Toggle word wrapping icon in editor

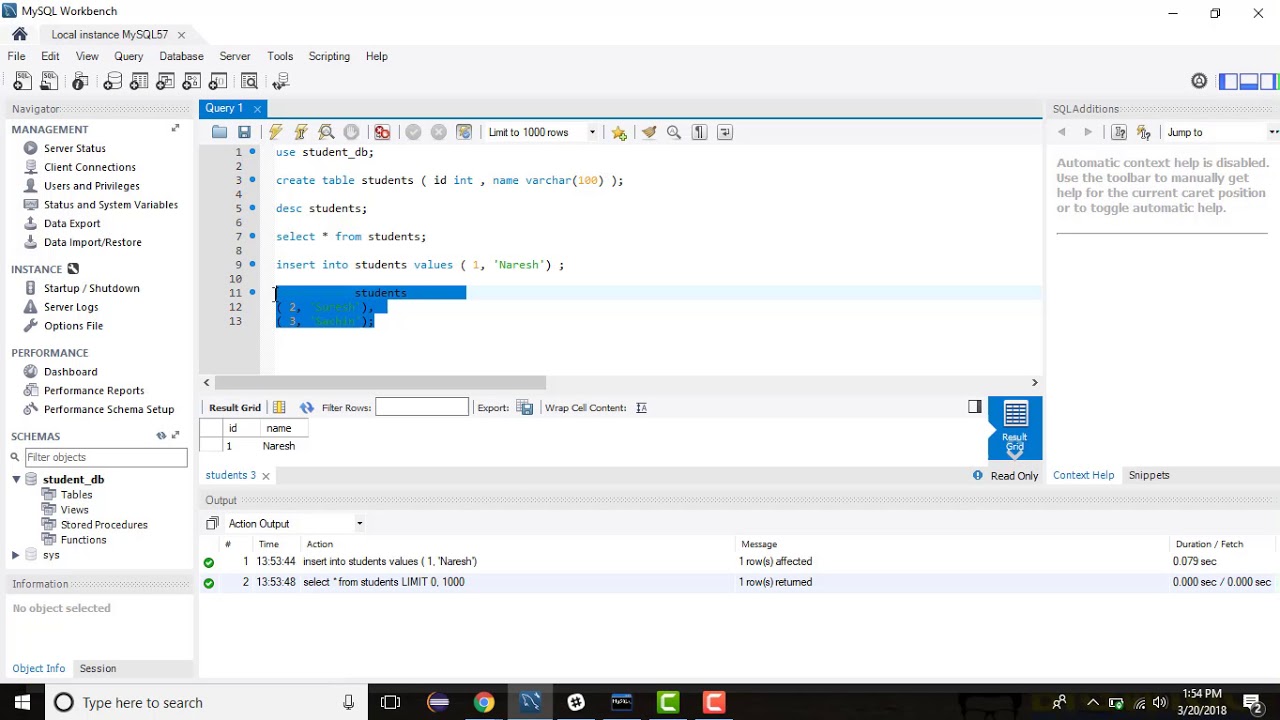click(725, 132)
